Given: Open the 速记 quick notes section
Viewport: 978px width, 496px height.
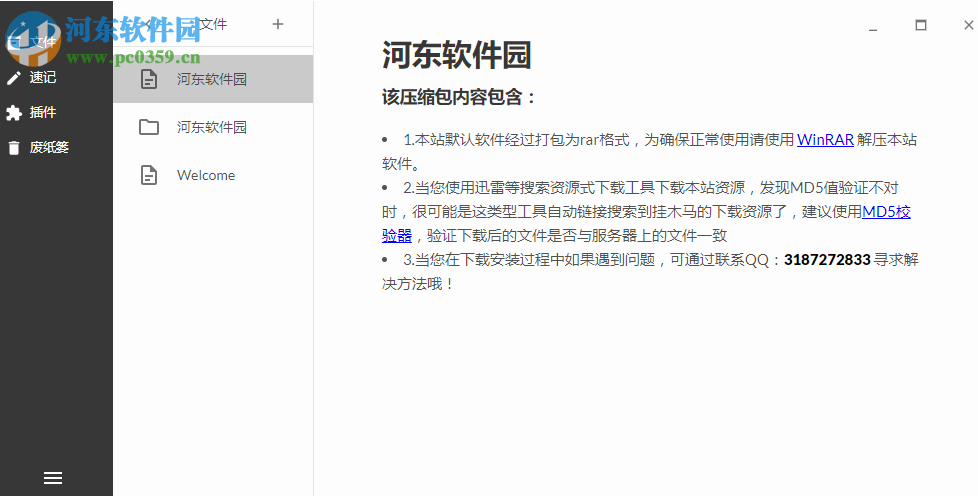Looking at the screenshot, I should pos(42,77).
